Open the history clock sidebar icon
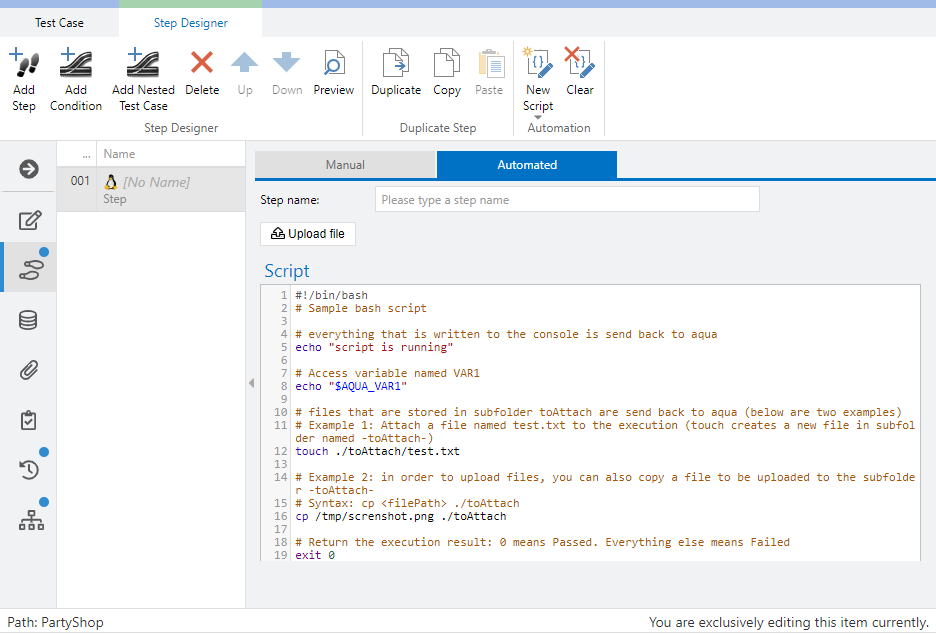Screen dimensions: 936x634 click(29, 470)
